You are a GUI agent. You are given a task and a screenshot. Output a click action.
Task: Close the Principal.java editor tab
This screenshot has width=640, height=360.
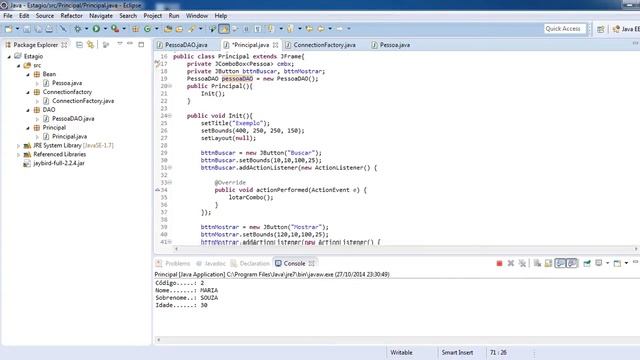276,45
